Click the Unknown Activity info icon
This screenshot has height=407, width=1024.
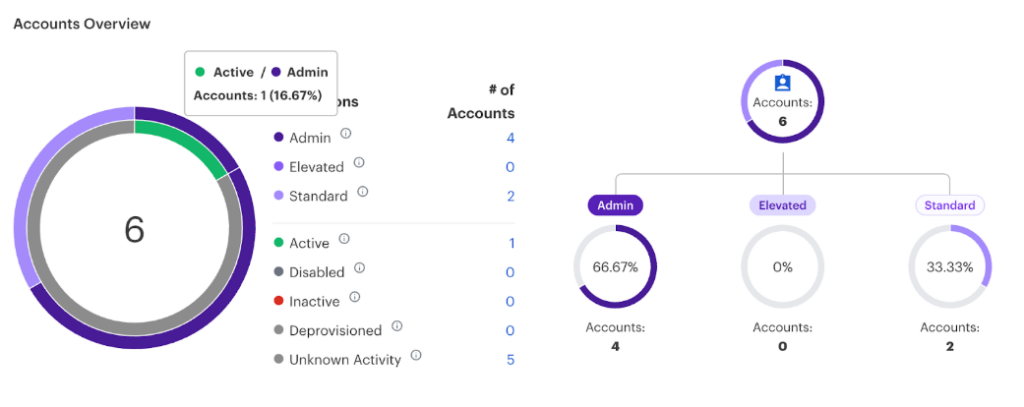coord(416,355)
